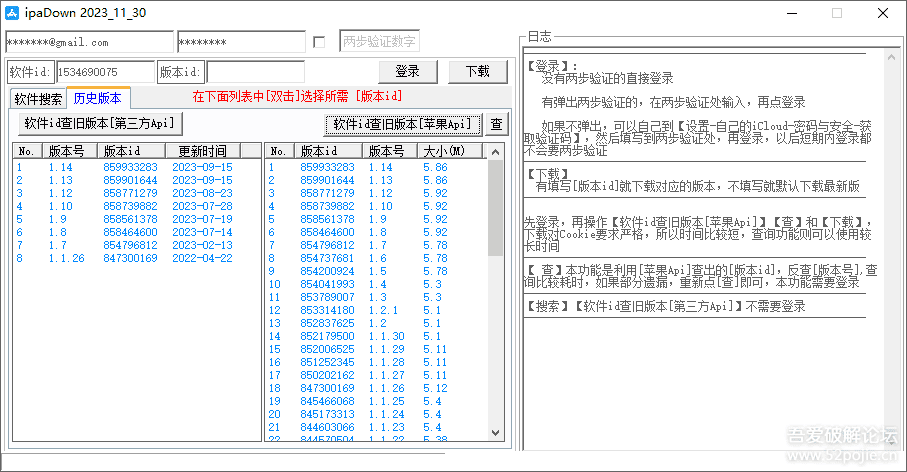Toggle the checkbox next to the password field
The width and height of the screenshot is (907, 472).
pos(319,42)
